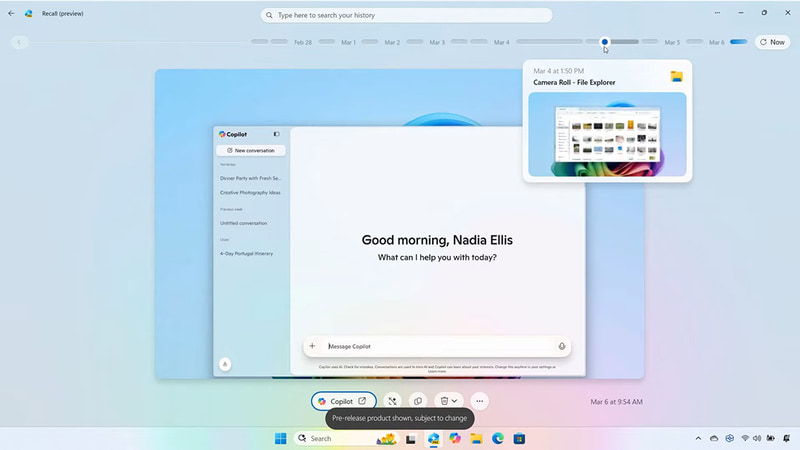Jump to Now on the timeline
800x450 pixels.
(x=772, y=42)
